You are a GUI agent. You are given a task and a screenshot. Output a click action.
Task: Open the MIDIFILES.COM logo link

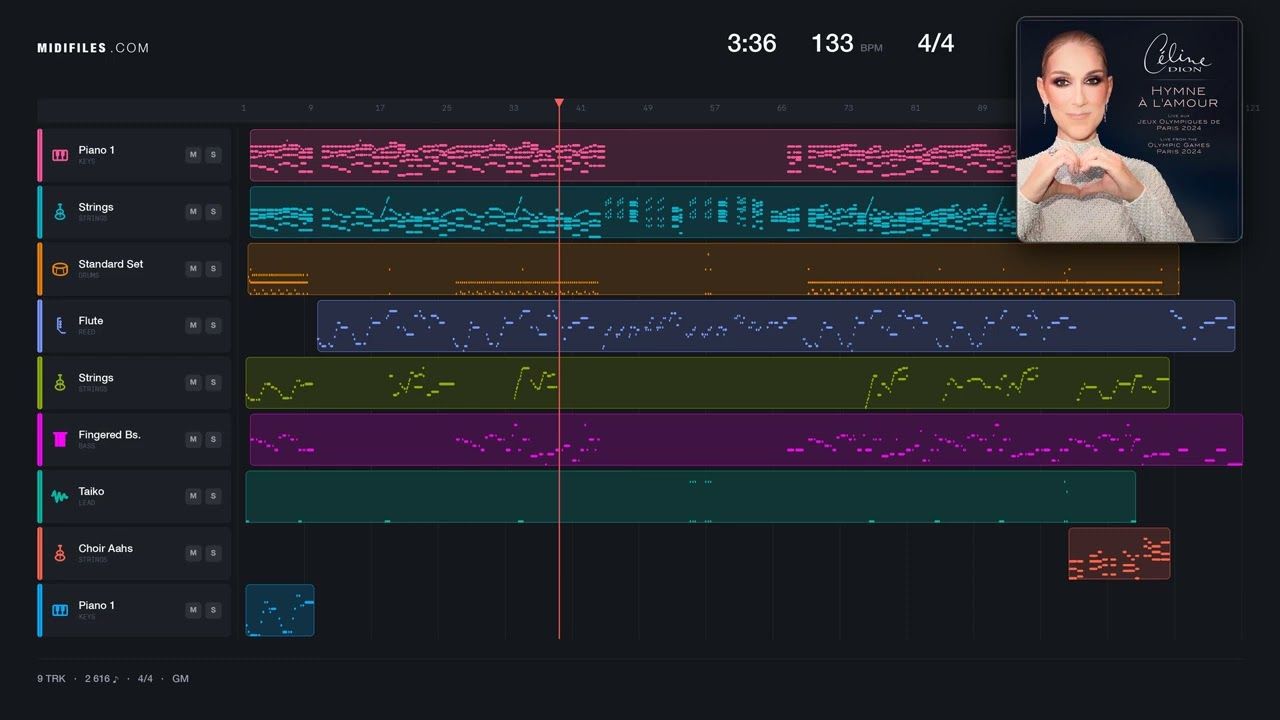[93, 48]
